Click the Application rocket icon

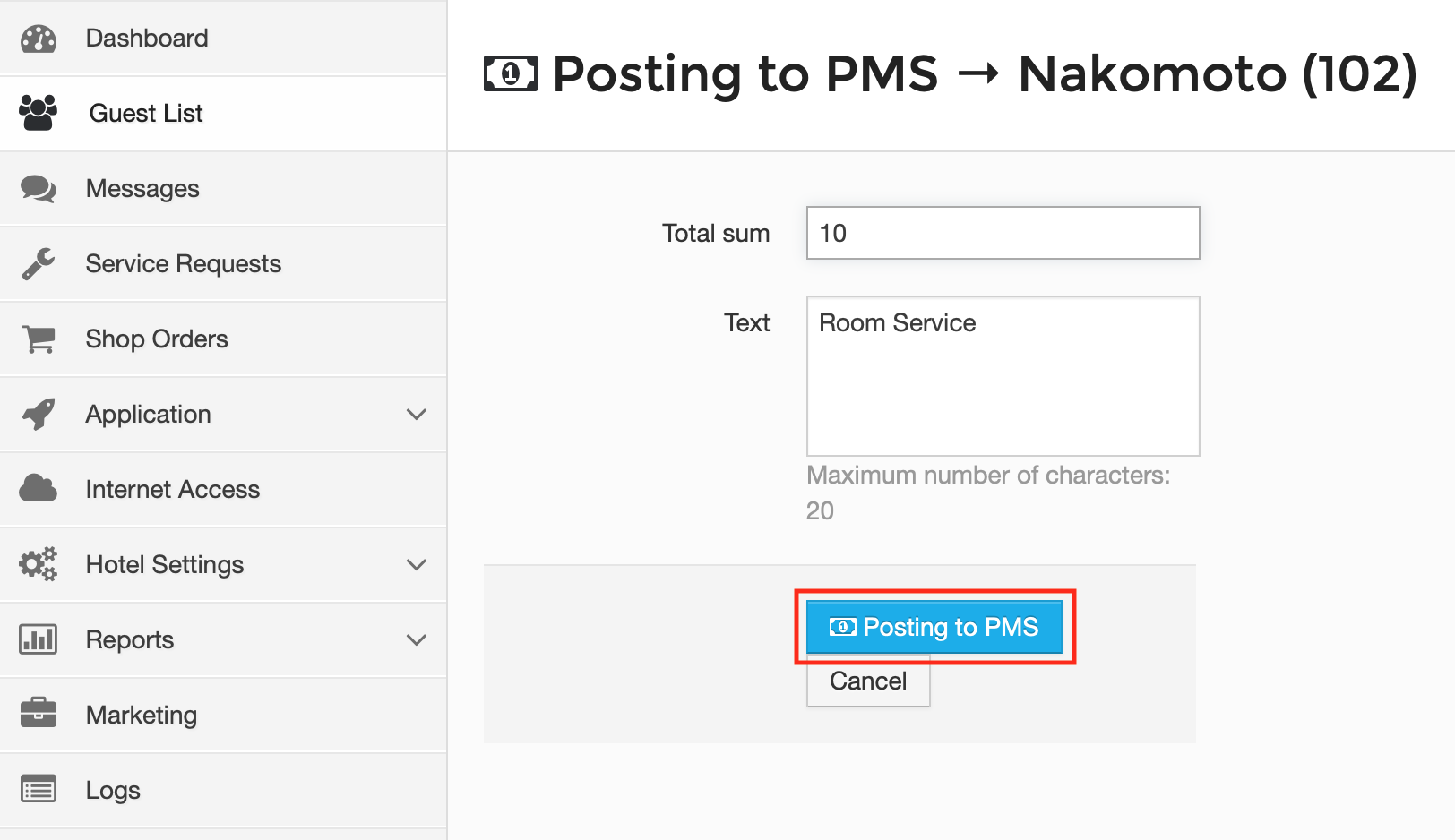pyautogui.click(x=38, y=415)
